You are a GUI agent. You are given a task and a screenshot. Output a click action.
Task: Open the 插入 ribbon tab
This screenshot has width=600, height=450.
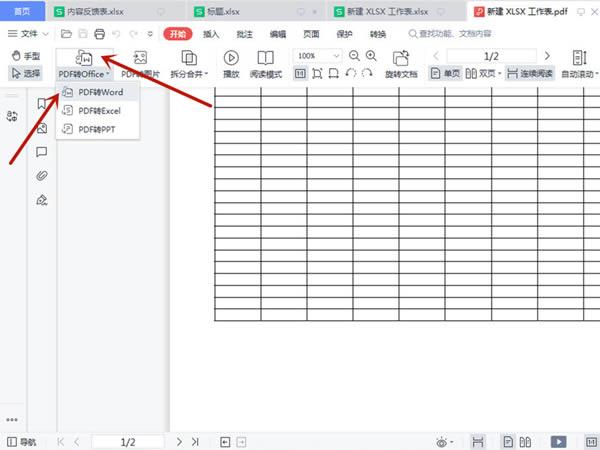[211, 34]
